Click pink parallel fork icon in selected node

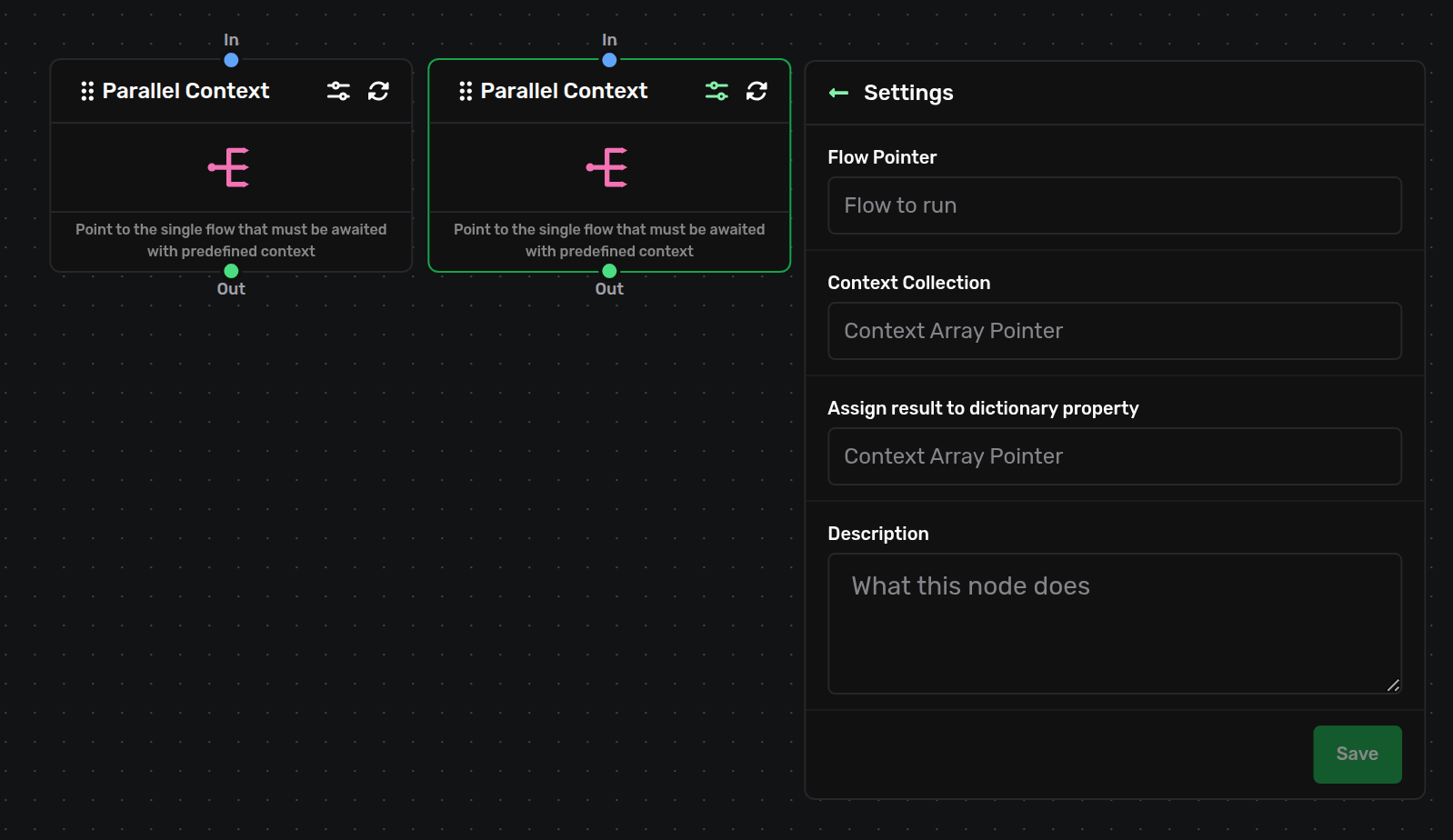[x=607, y=167]
